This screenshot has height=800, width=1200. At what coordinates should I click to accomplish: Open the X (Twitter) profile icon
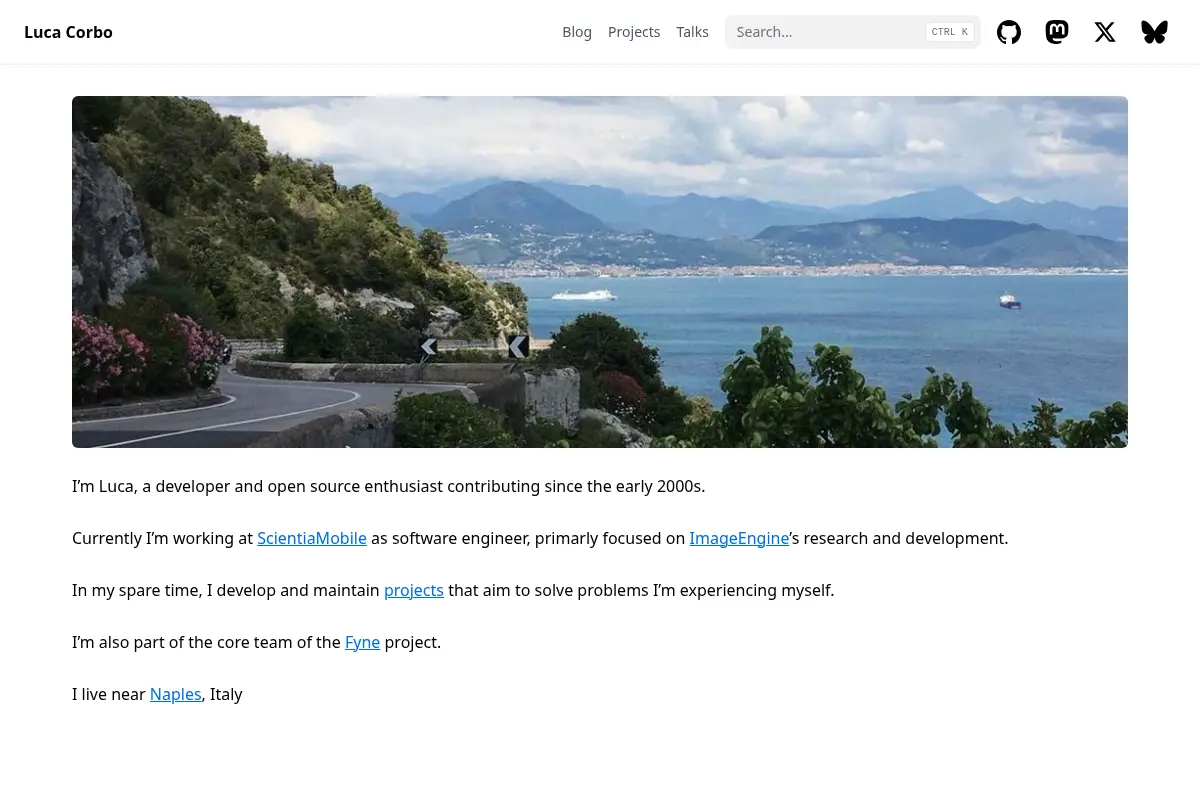[x=1105, y=32]
